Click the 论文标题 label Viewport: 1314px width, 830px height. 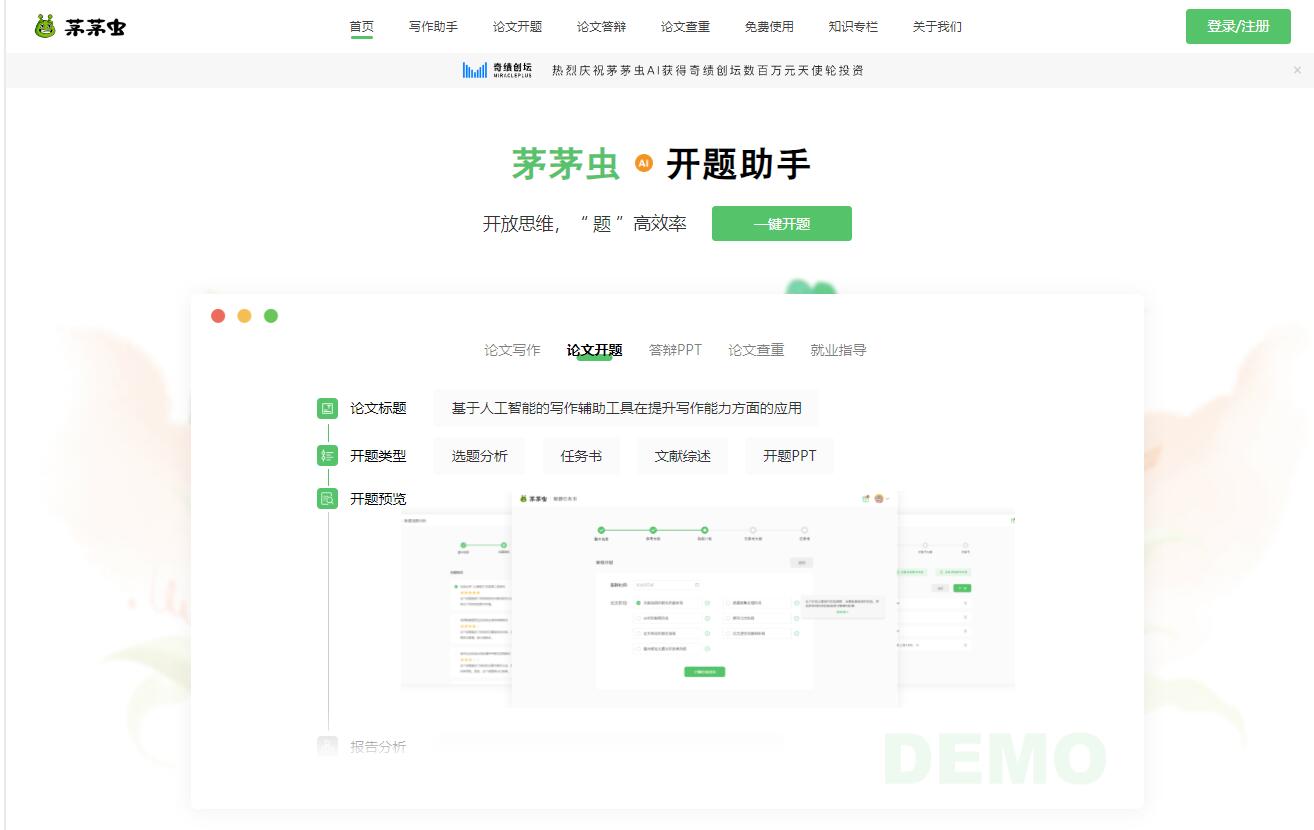(378, 408)
